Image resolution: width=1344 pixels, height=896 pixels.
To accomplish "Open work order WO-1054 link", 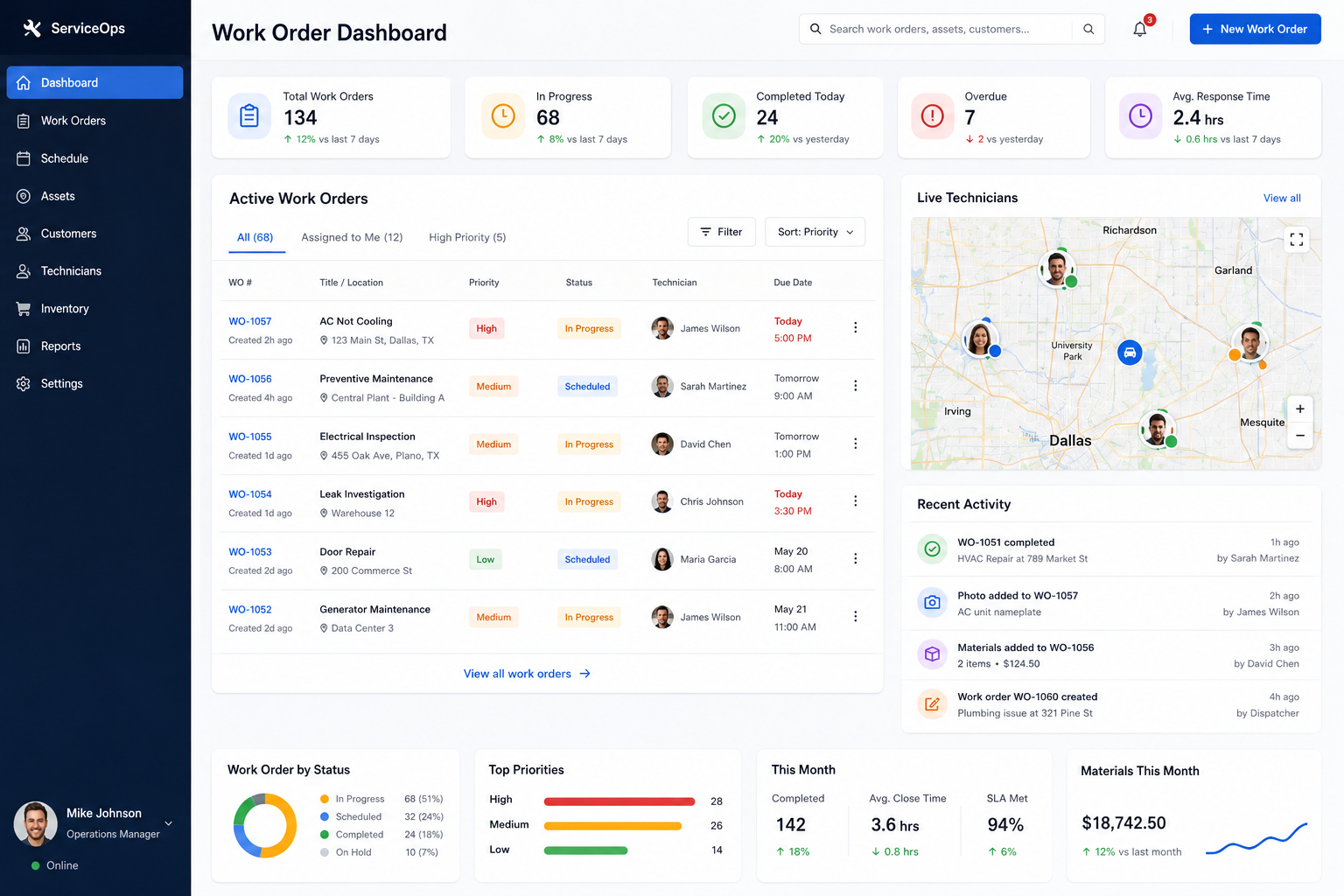I will tap(250, 494).
